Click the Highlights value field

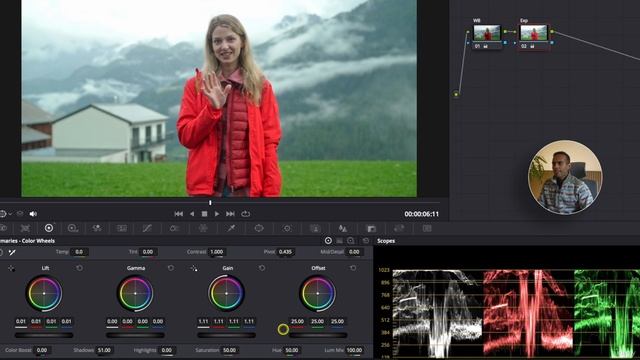pos(167,350)
